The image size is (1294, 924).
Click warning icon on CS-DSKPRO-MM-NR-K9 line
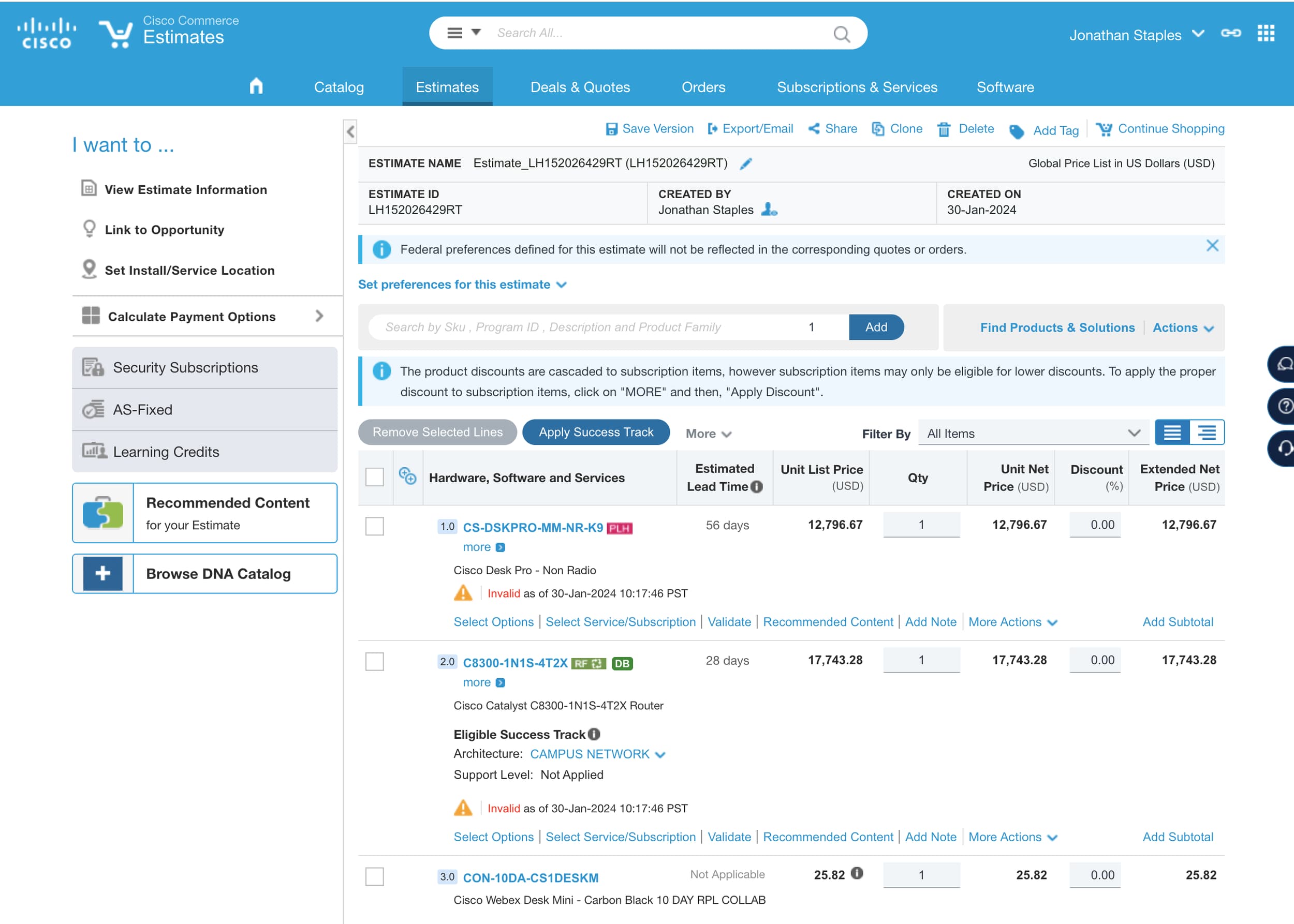[463, 593]
